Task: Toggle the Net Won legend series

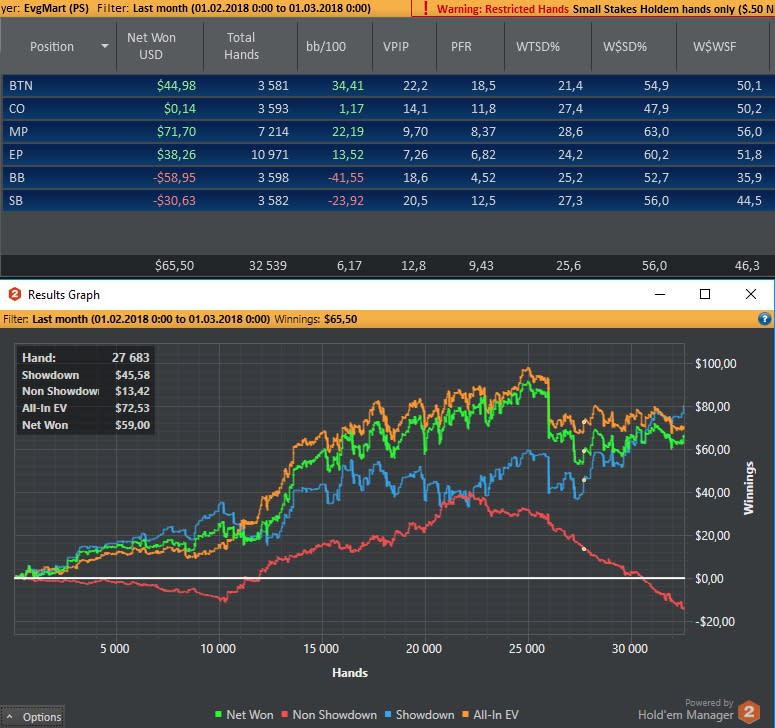Action: coord(244,715)
